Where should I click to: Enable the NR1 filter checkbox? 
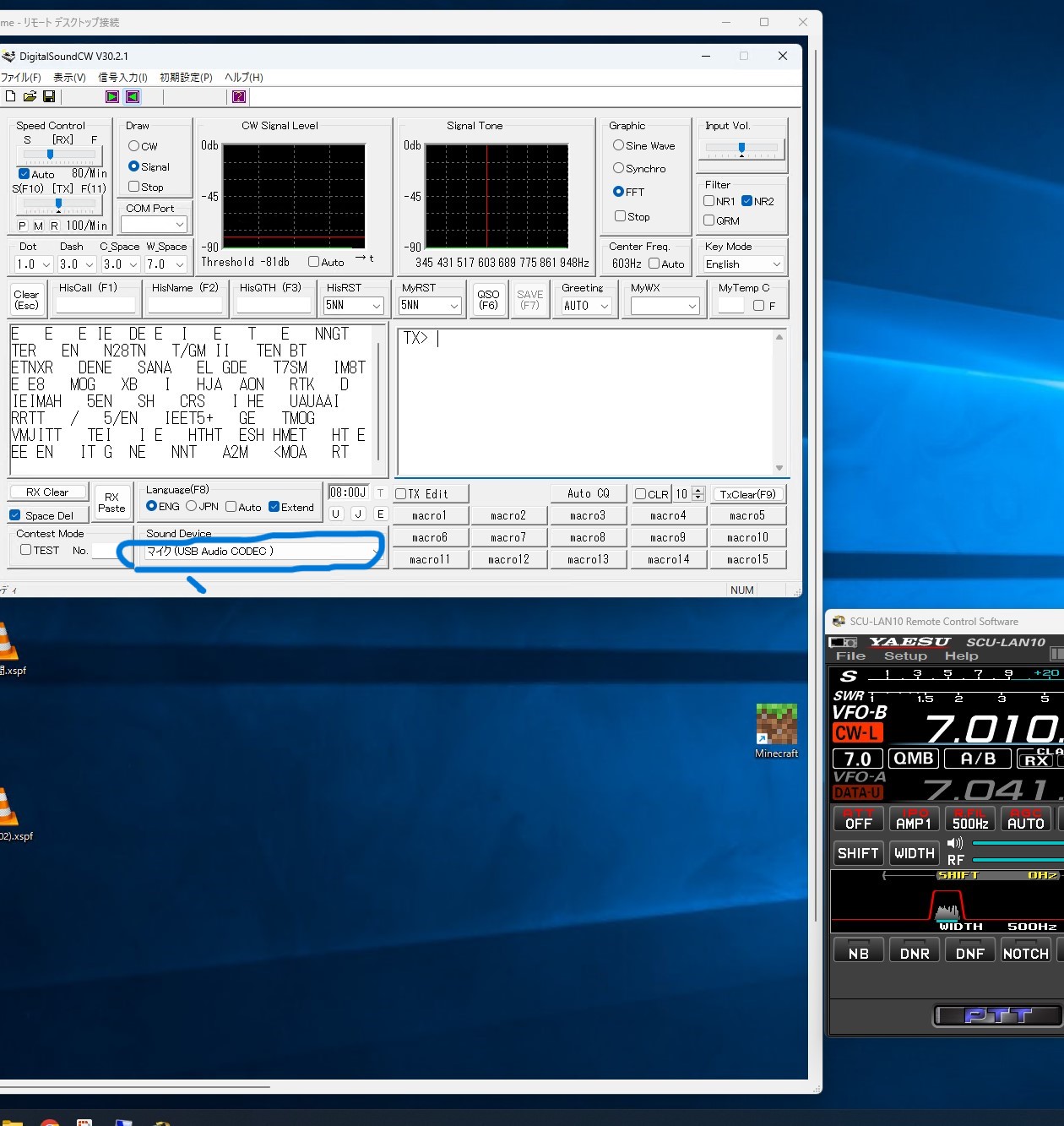(709, 201)
